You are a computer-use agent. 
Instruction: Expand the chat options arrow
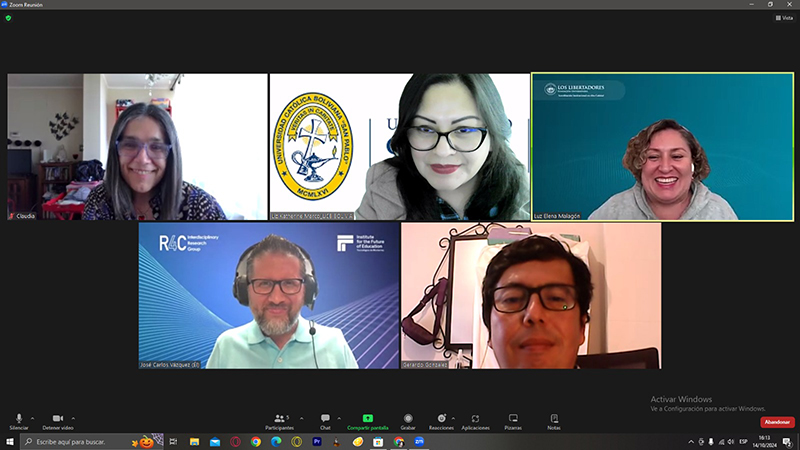coord(339,417)
